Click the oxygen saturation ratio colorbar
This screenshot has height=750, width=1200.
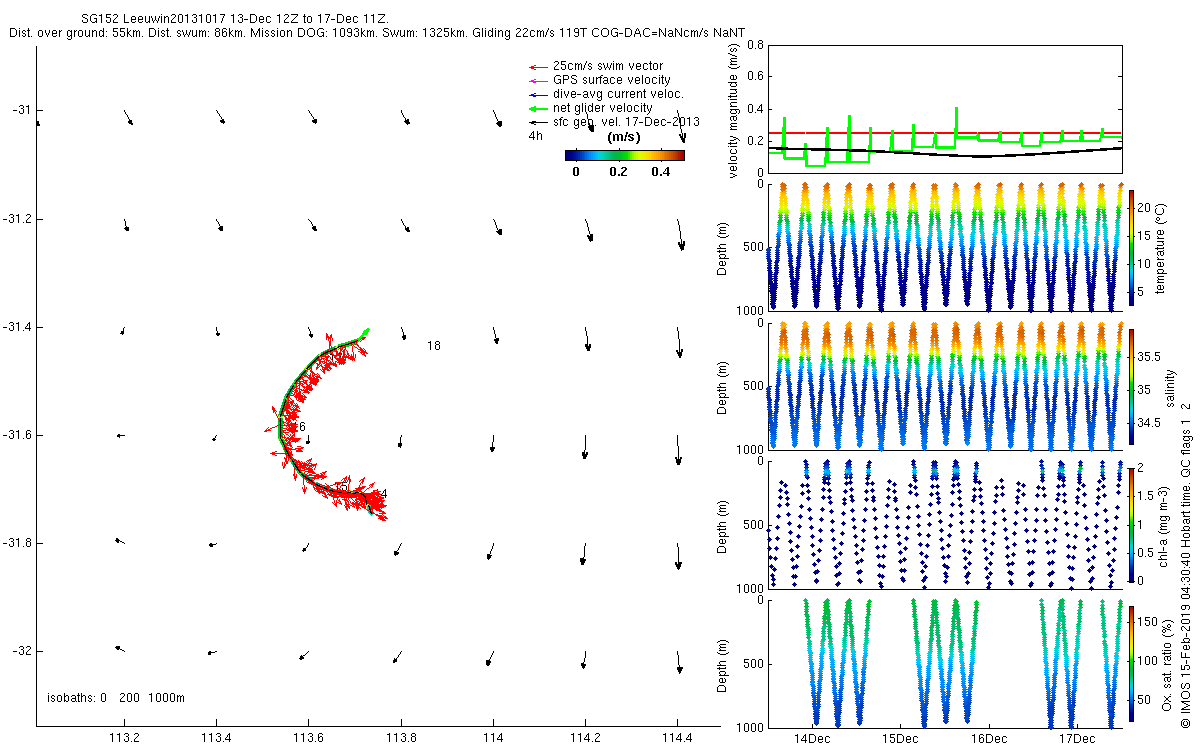[x=1132, y=663]
